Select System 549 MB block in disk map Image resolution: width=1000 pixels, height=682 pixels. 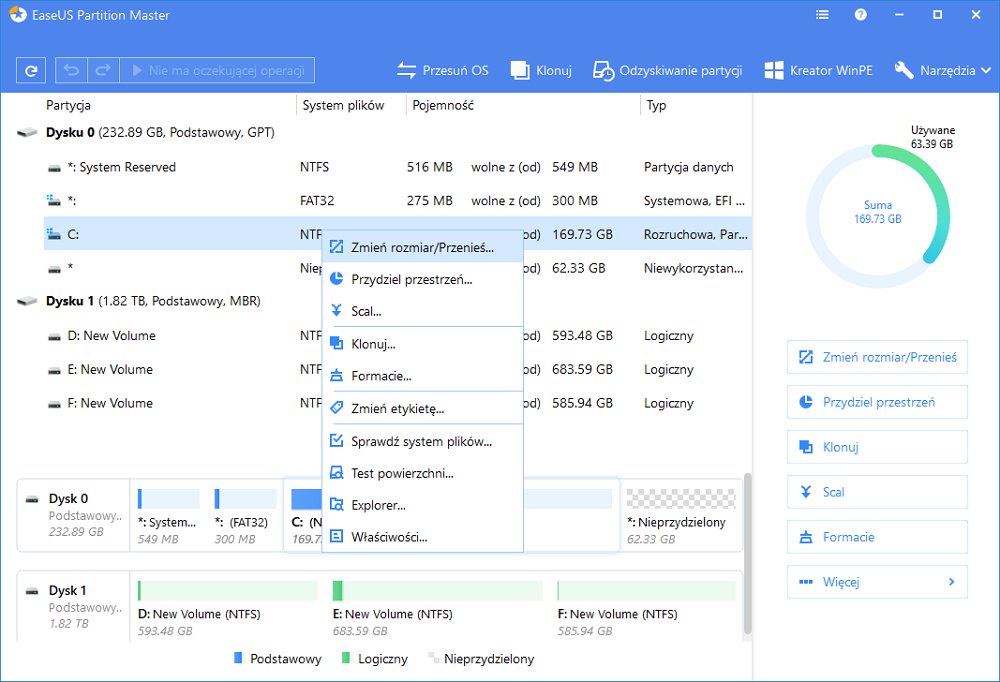(168, 516)
